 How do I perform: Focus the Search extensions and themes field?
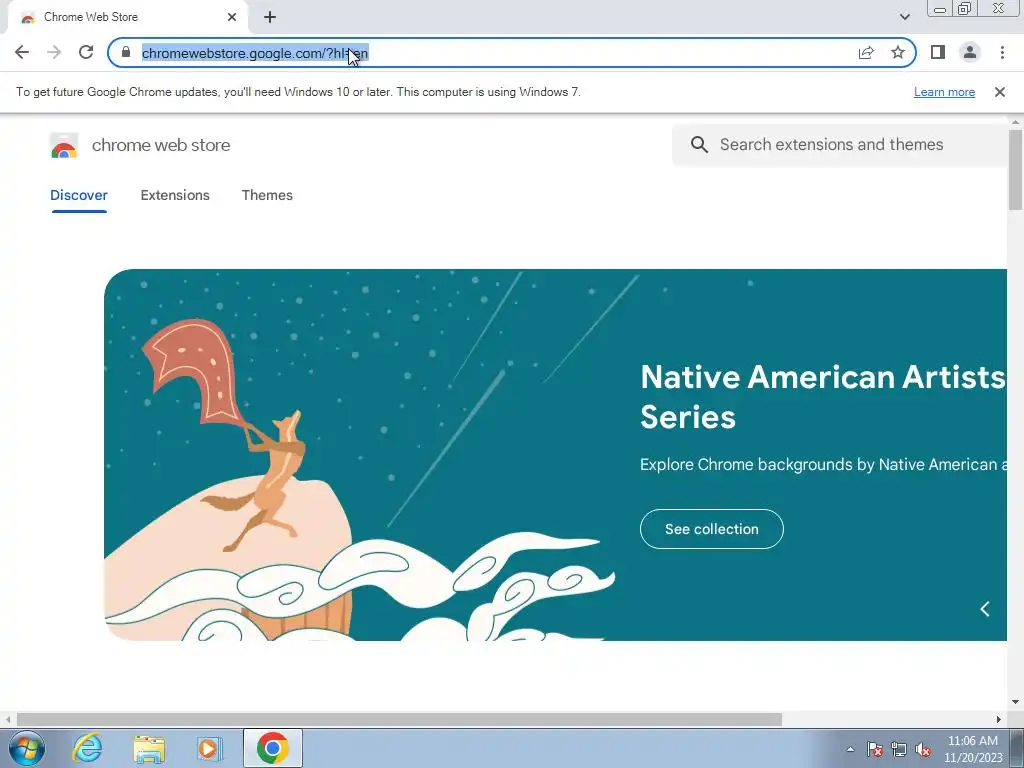pos(842,144)
